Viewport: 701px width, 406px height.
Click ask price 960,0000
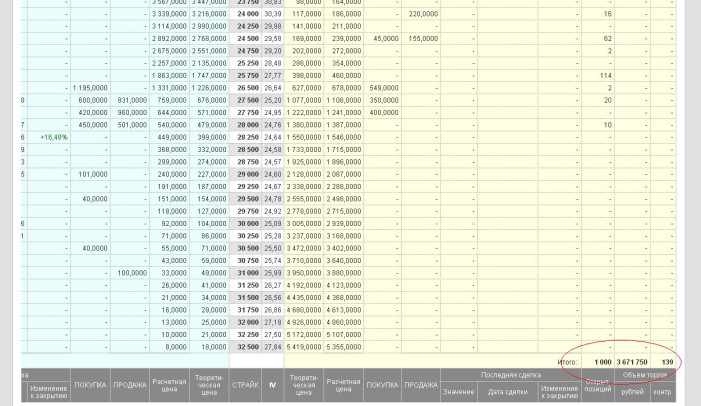pos(132,113)
